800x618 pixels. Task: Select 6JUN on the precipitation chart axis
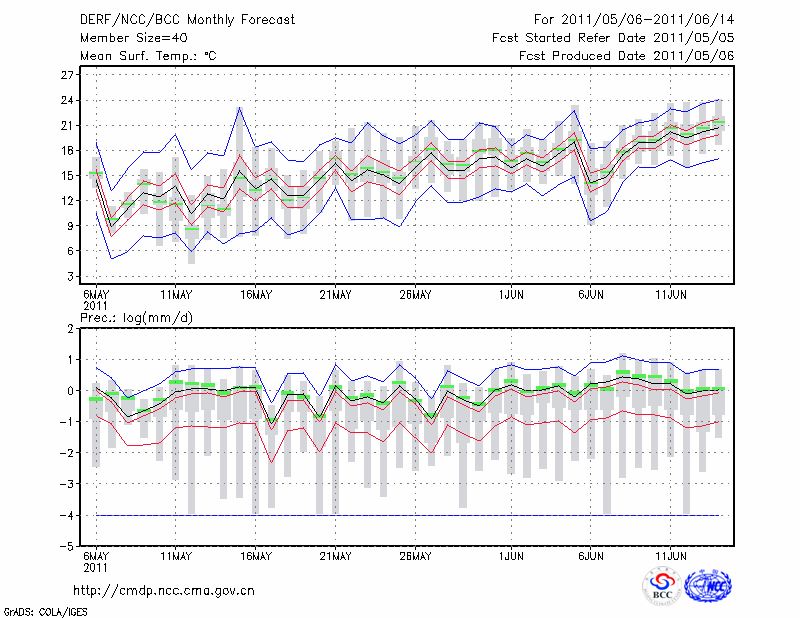coord(591,555)
